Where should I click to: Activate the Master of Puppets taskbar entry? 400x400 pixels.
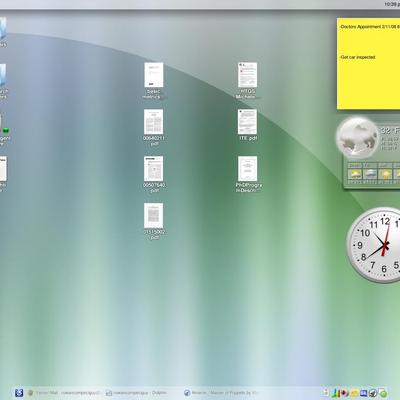(221, 393)
